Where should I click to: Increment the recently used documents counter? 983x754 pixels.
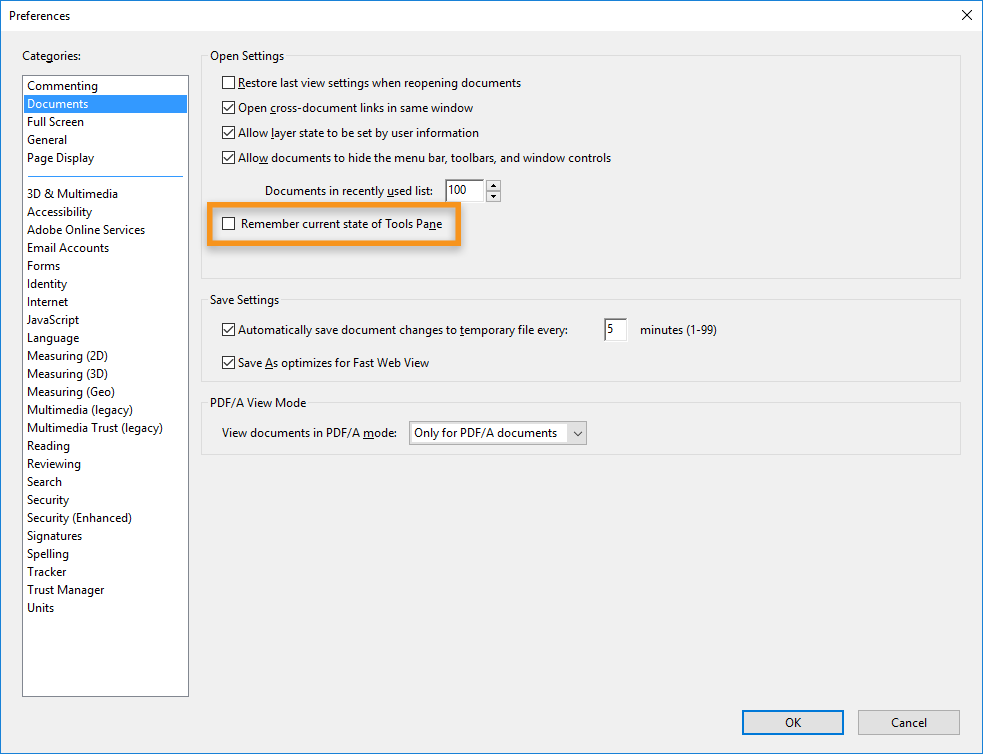coord(493,185)
